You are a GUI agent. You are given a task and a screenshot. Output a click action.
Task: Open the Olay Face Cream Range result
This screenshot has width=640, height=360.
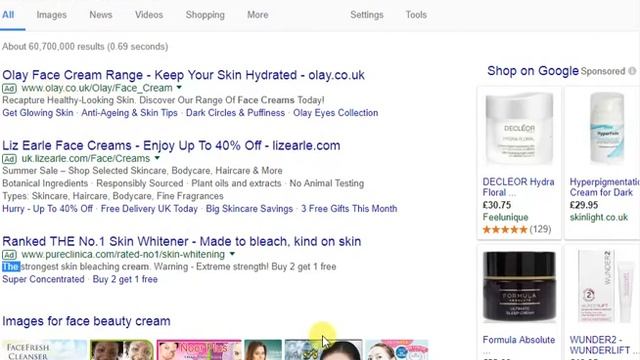pos(183,75)
